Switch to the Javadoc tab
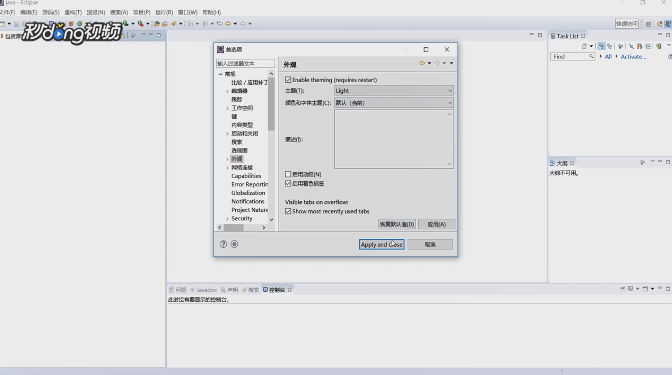The image size is (672, 375). 204,290
